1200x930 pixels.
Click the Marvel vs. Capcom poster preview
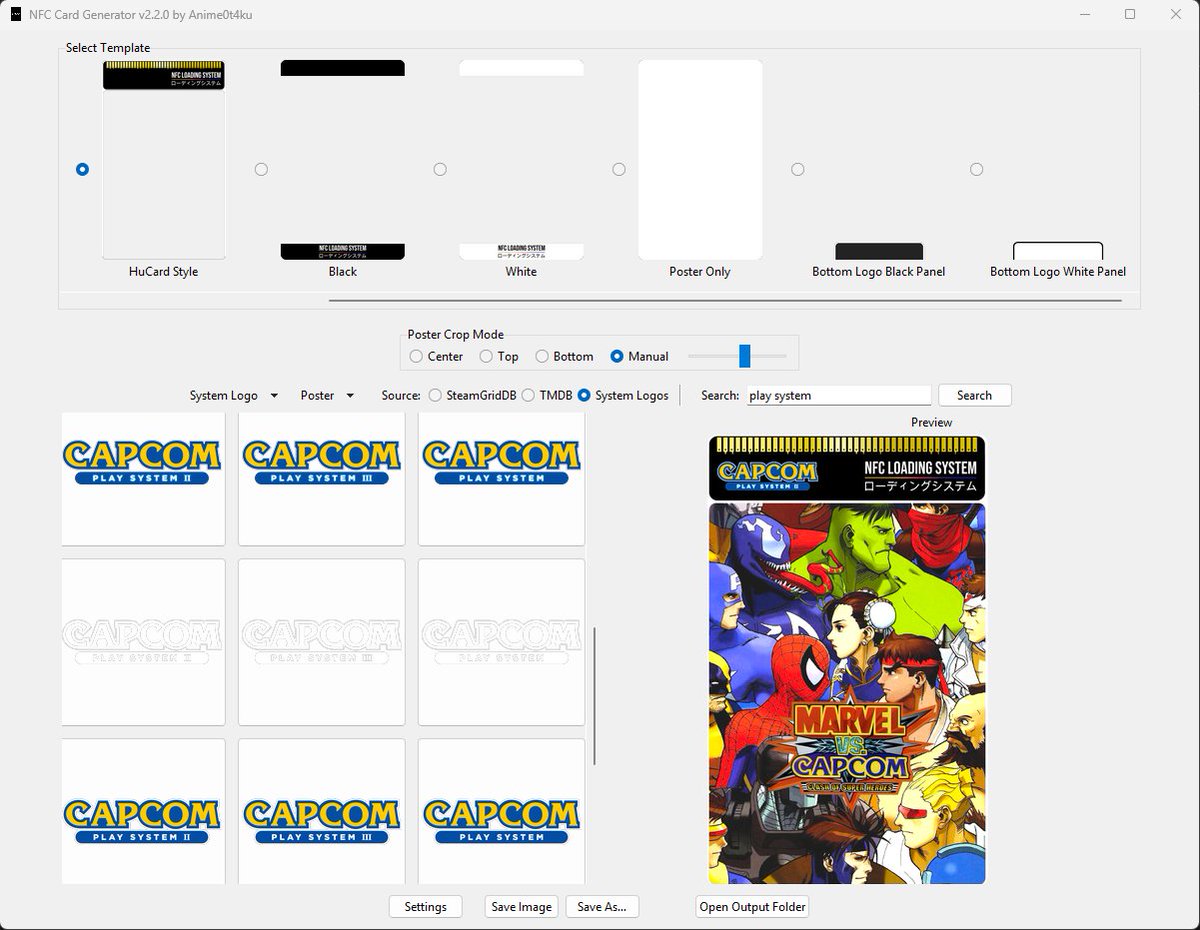(847, 693)
